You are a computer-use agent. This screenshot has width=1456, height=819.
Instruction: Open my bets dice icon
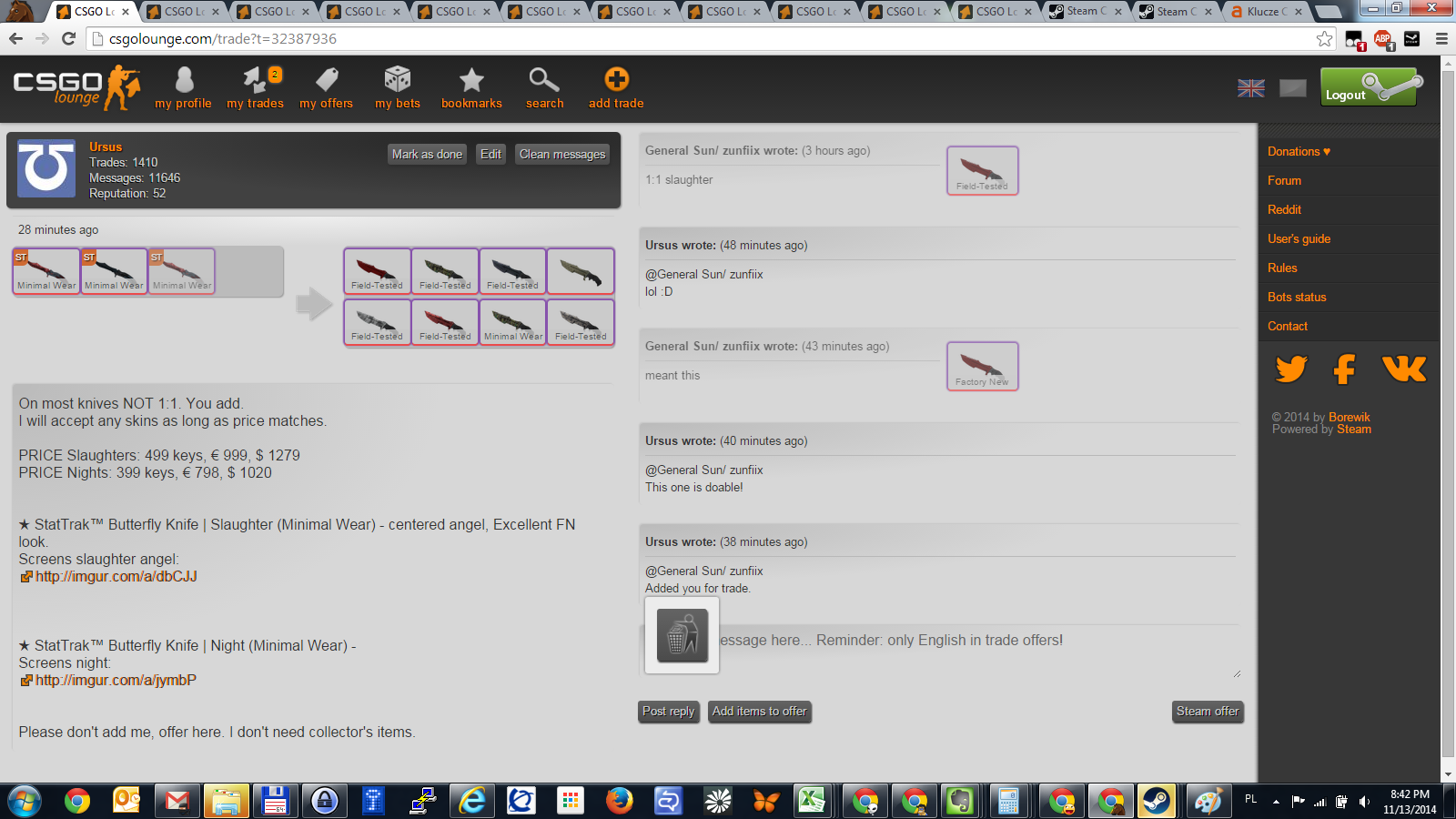398,81
